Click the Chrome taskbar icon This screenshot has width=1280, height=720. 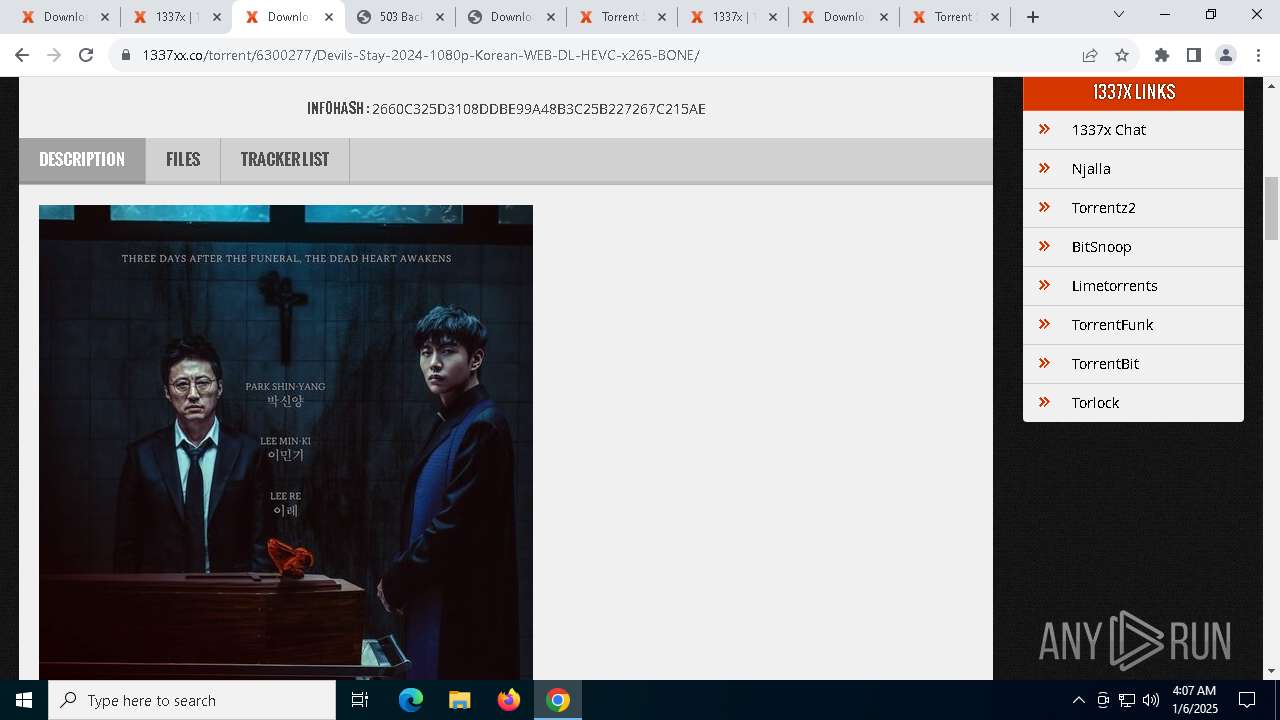(558, 700)
